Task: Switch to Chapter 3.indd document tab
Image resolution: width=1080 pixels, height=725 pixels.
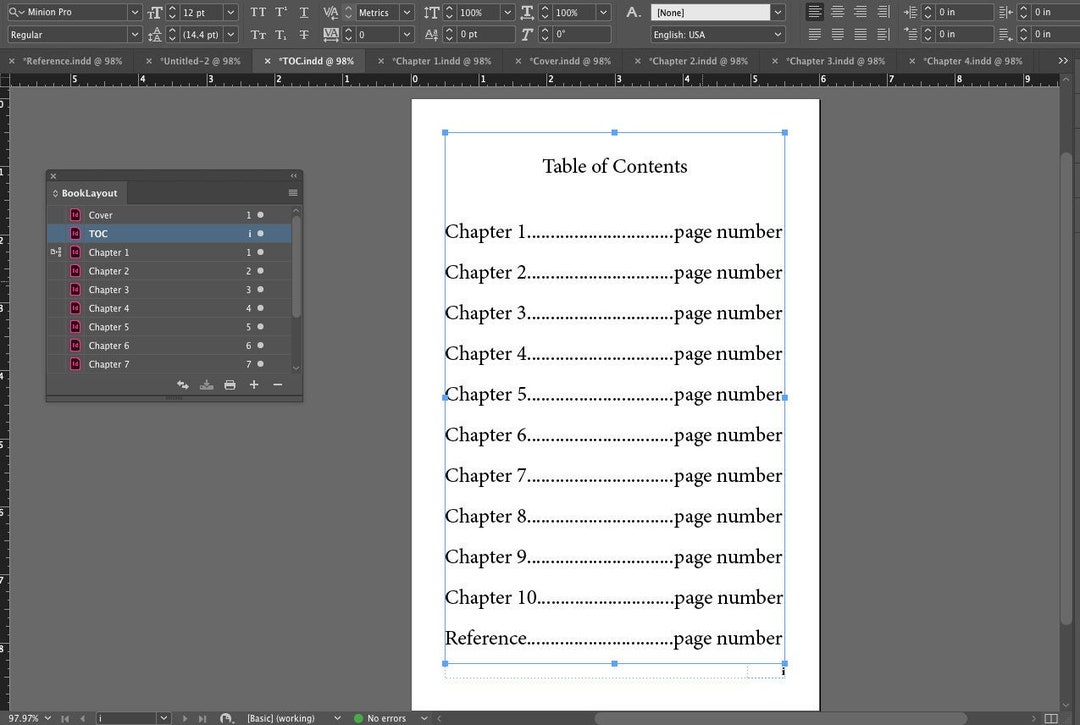Action: tap(835, 61)
